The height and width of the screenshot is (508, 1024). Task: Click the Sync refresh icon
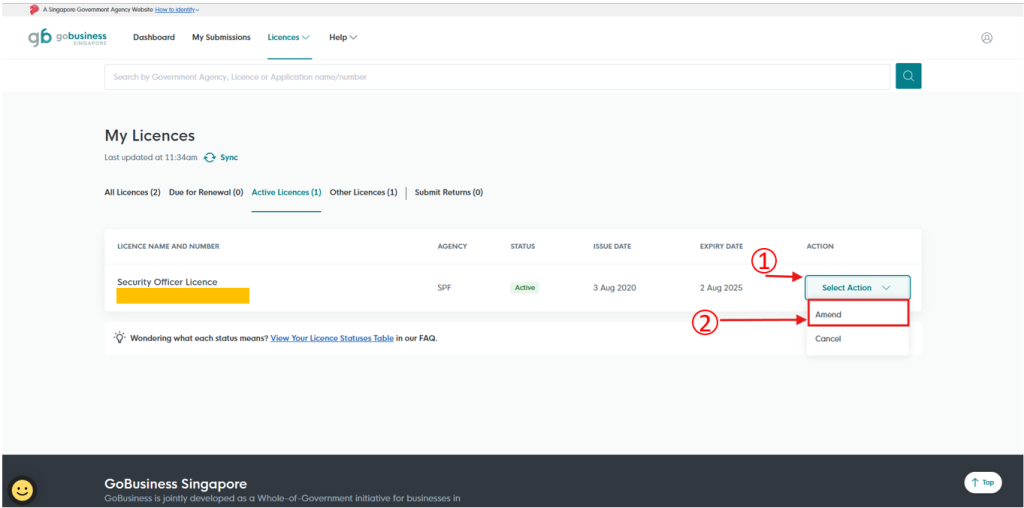[210, 157]
